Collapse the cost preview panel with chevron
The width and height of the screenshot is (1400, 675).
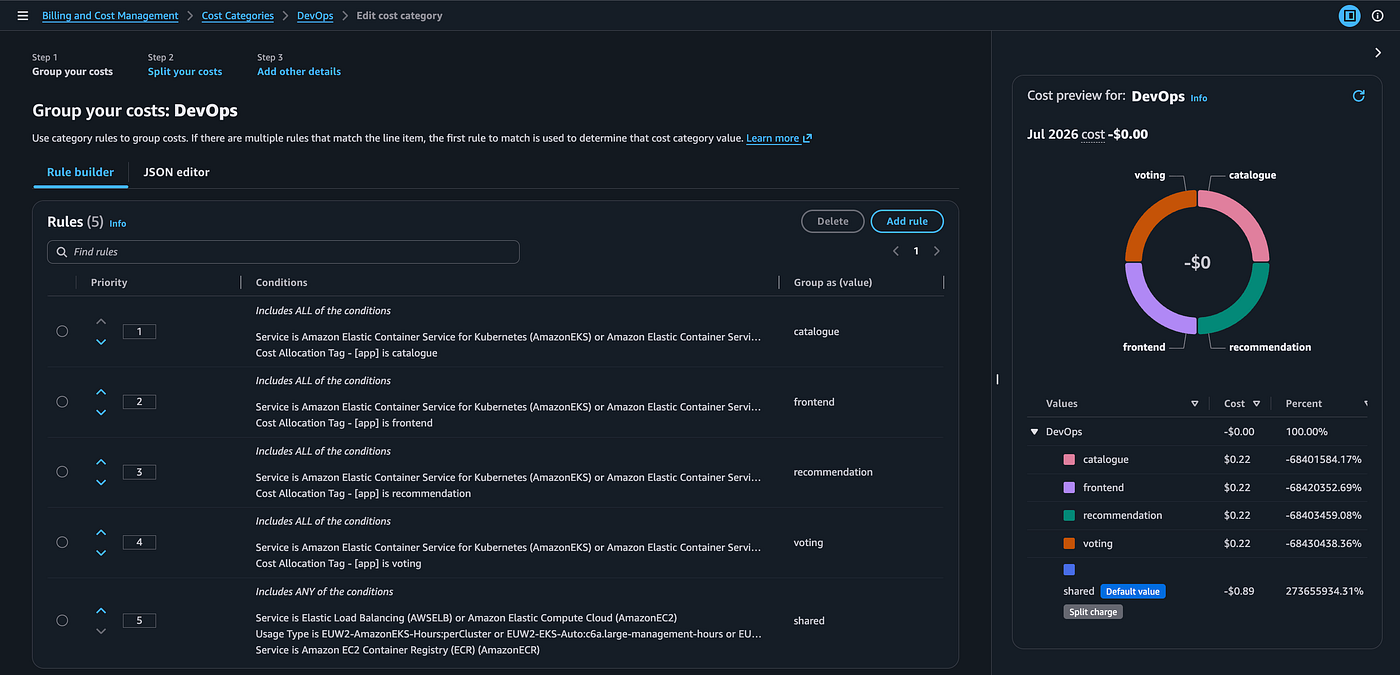[1378, 53]
